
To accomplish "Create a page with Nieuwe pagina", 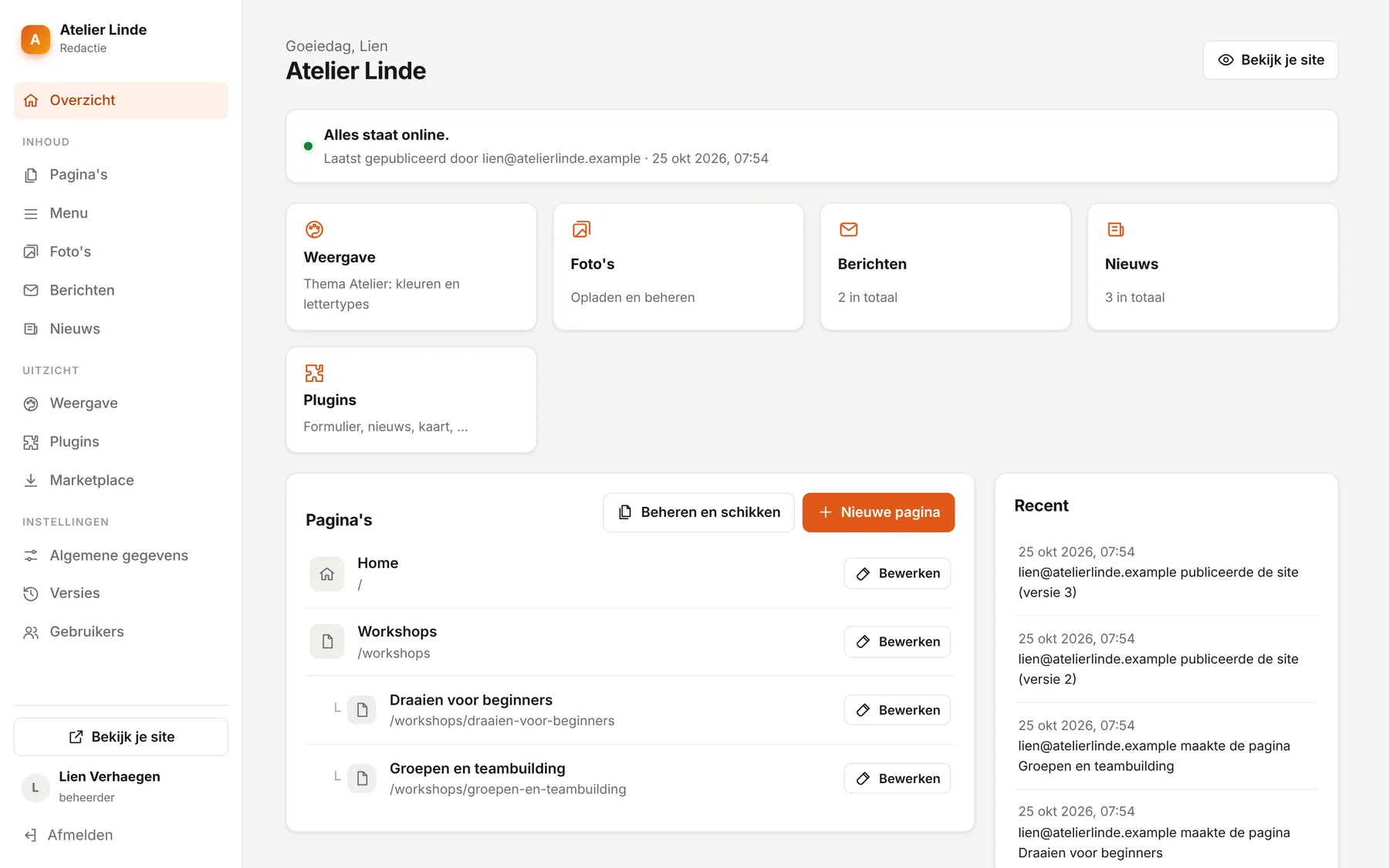I will (x=878, y=512).
